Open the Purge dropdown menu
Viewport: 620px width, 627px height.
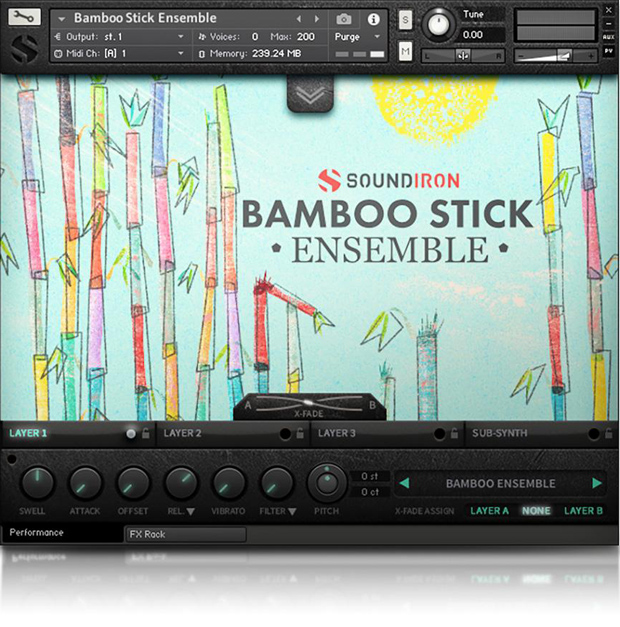(357, 37)
